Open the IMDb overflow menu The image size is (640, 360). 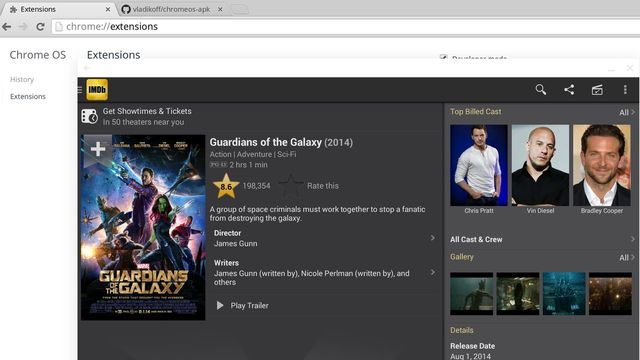tap(625, 89)
